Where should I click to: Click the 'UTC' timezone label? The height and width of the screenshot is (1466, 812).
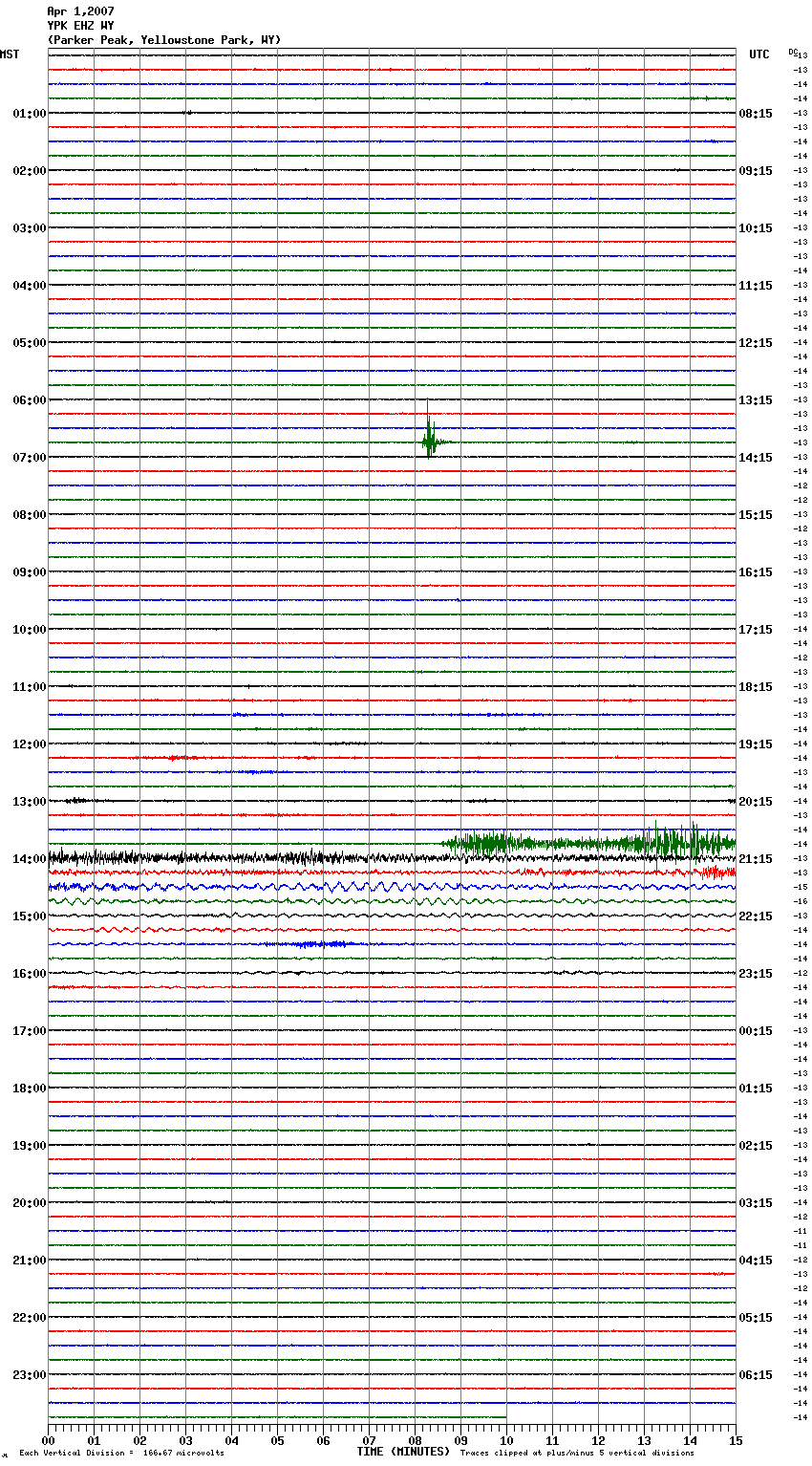759,54
